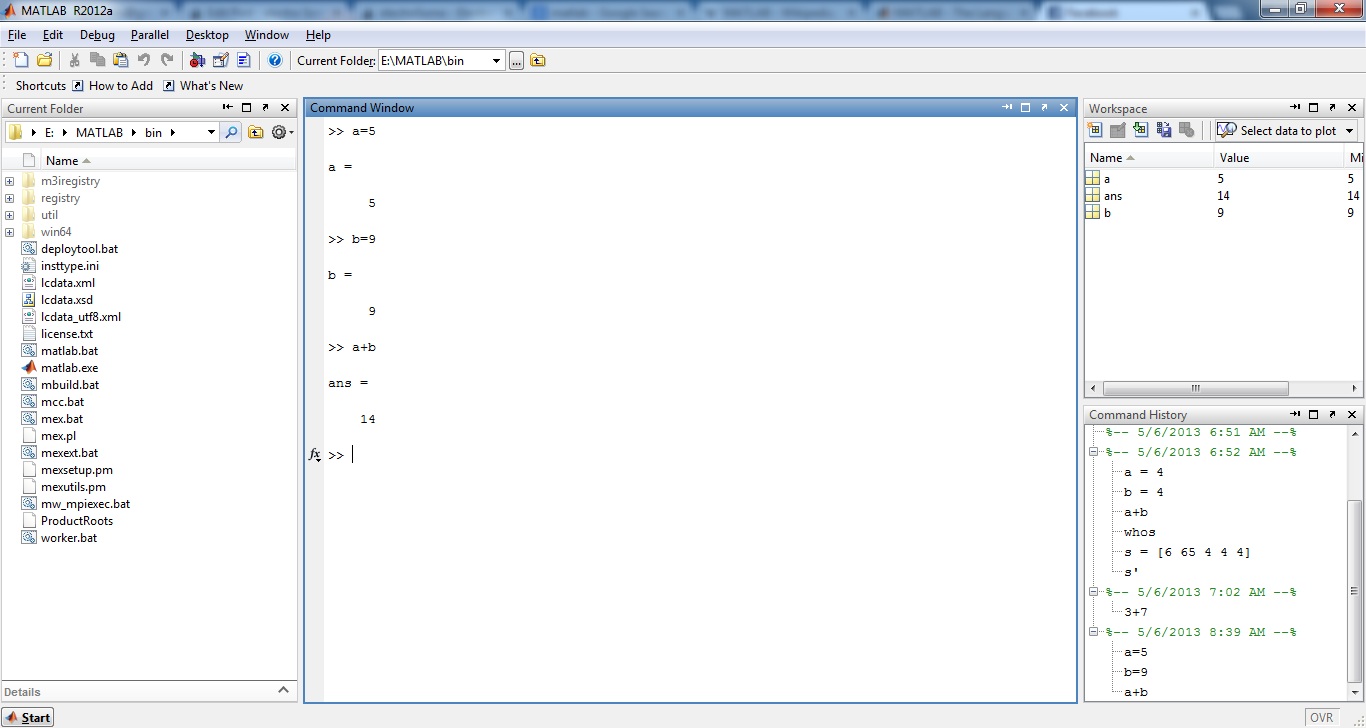The height and width of the screenshot is (728, 1366).
Task: Delete selected variable via Workspace delete icon
Action: (x=1187, y=131)
